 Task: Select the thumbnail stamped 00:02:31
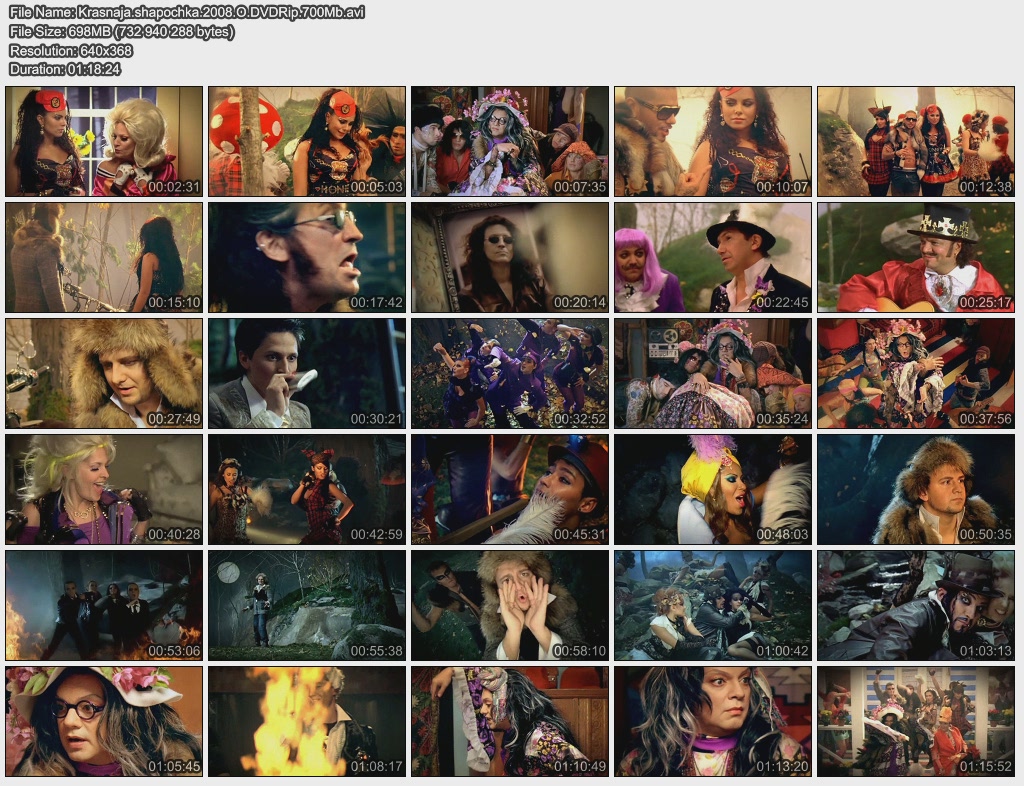point(104,142)
